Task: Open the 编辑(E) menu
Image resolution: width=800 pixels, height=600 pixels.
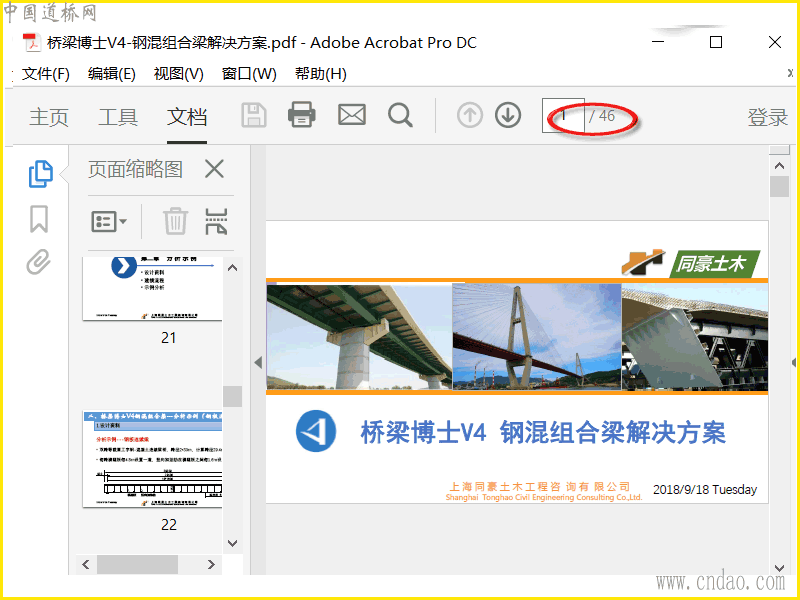Action: (x=112, y=74)
